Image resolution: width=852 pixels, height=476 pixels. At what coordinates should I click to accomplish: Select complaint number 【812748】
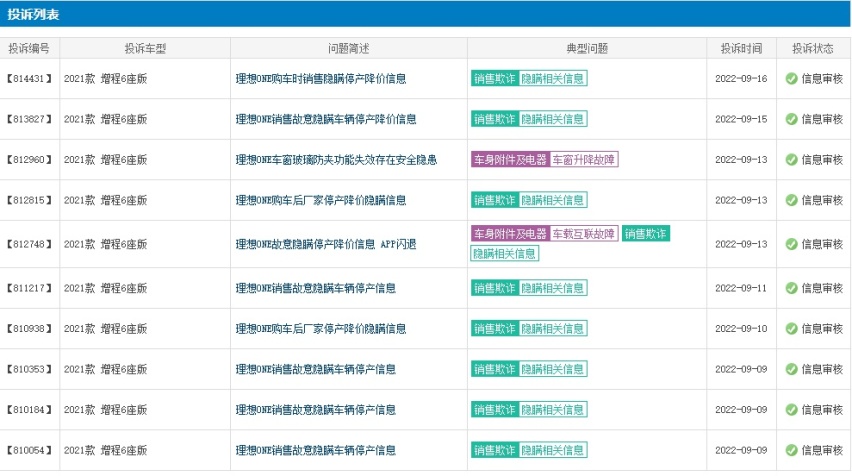click(29, 244)
